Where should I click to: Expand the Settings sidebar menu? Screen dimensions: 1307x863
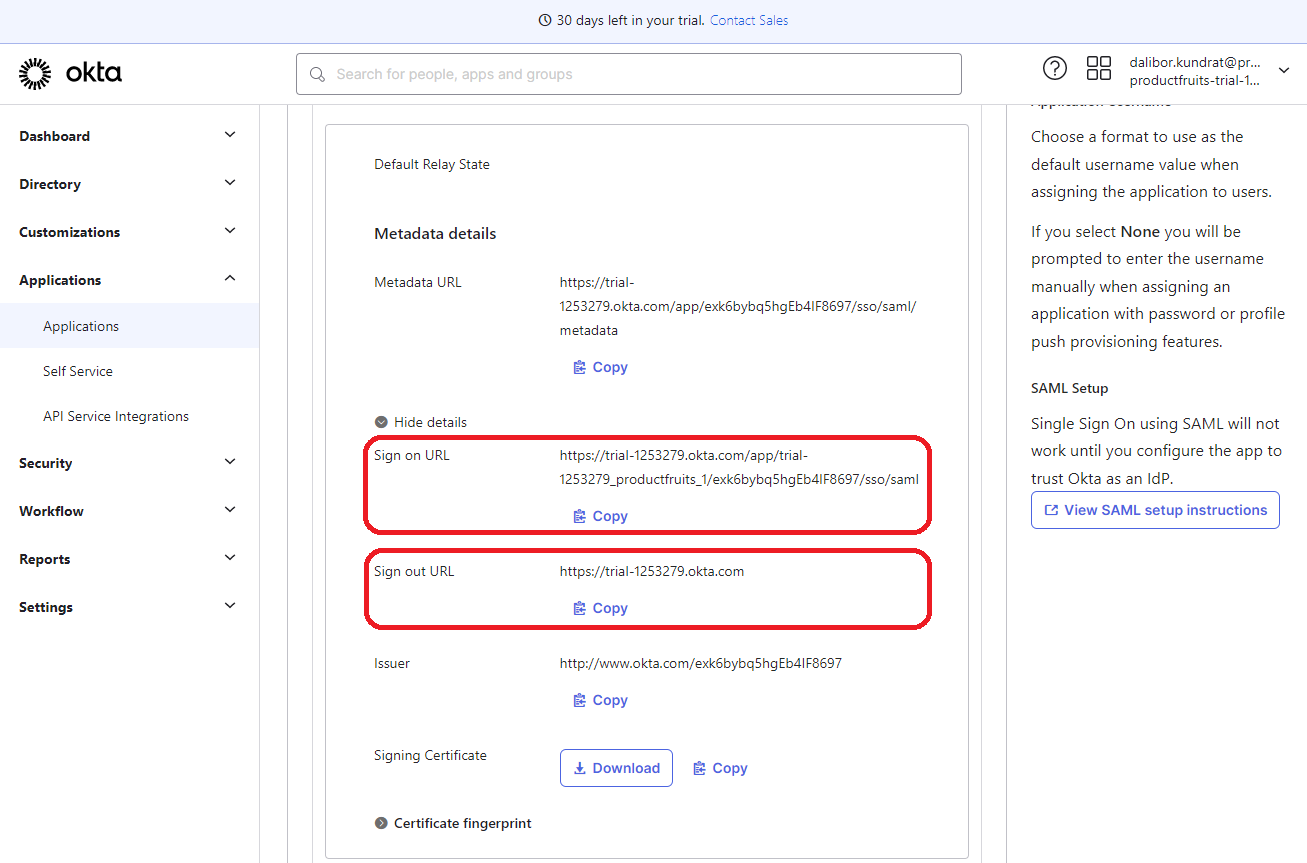(x=46, y=606)
